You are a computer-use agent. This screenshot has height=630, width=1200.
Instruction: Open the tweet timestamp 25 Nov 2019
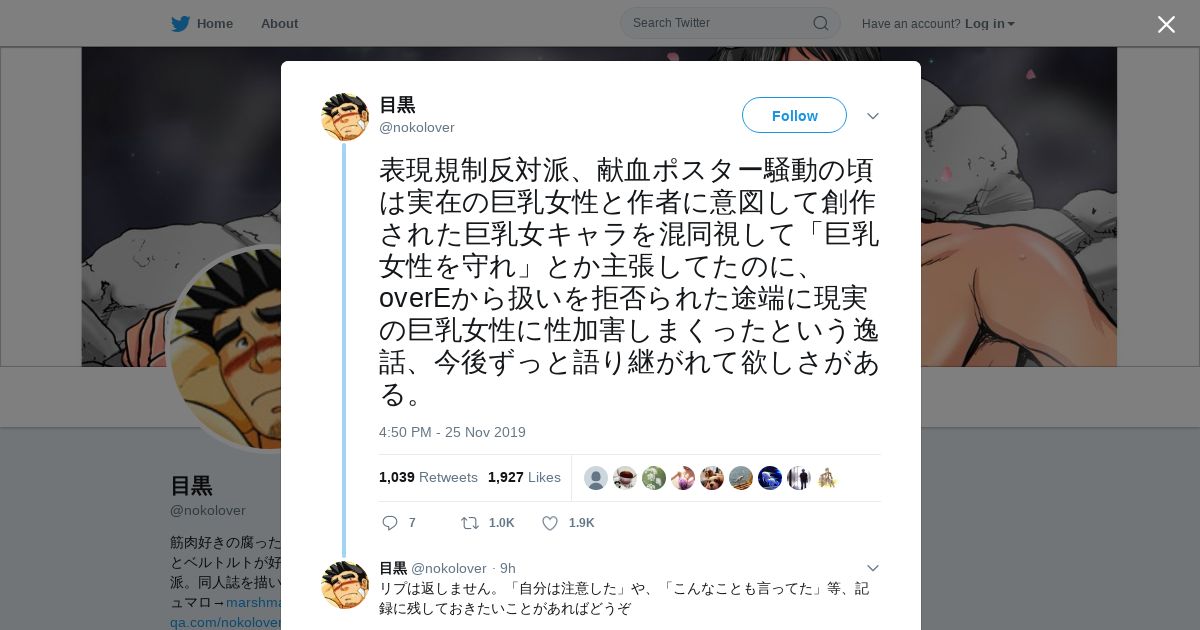tap(452, 432)
